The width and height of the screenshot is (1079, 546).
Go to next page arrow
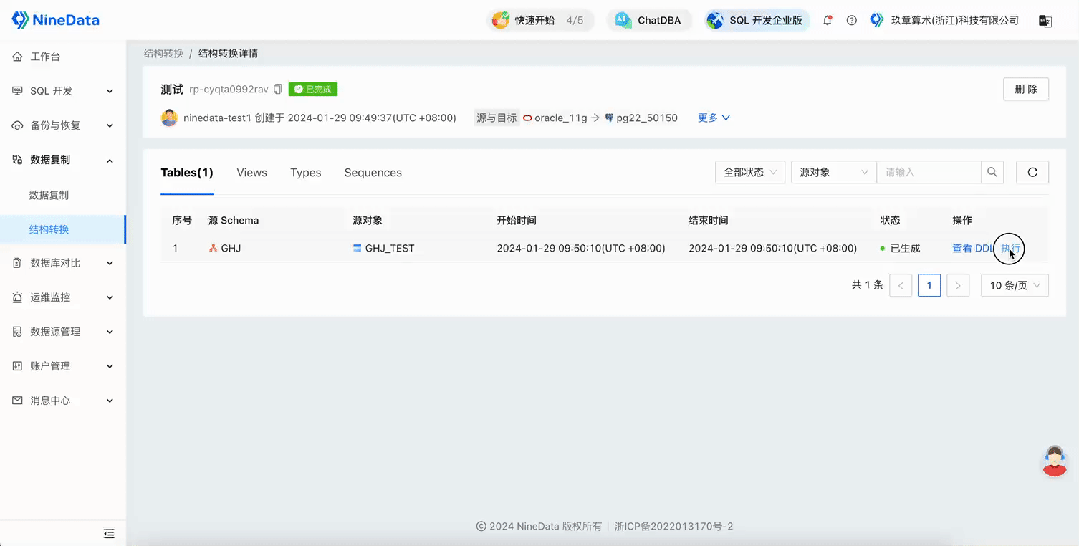[958, 285]
